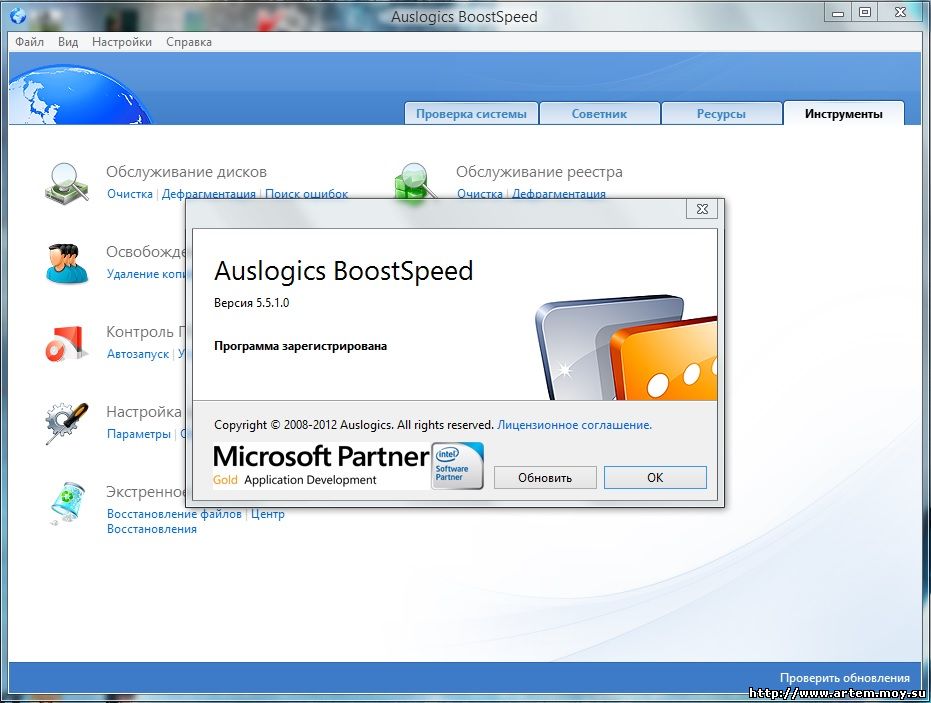Maximize the Auslogics BoostSpeed window
The width and height of the screenshot is (931, 703).
(865, 12)
